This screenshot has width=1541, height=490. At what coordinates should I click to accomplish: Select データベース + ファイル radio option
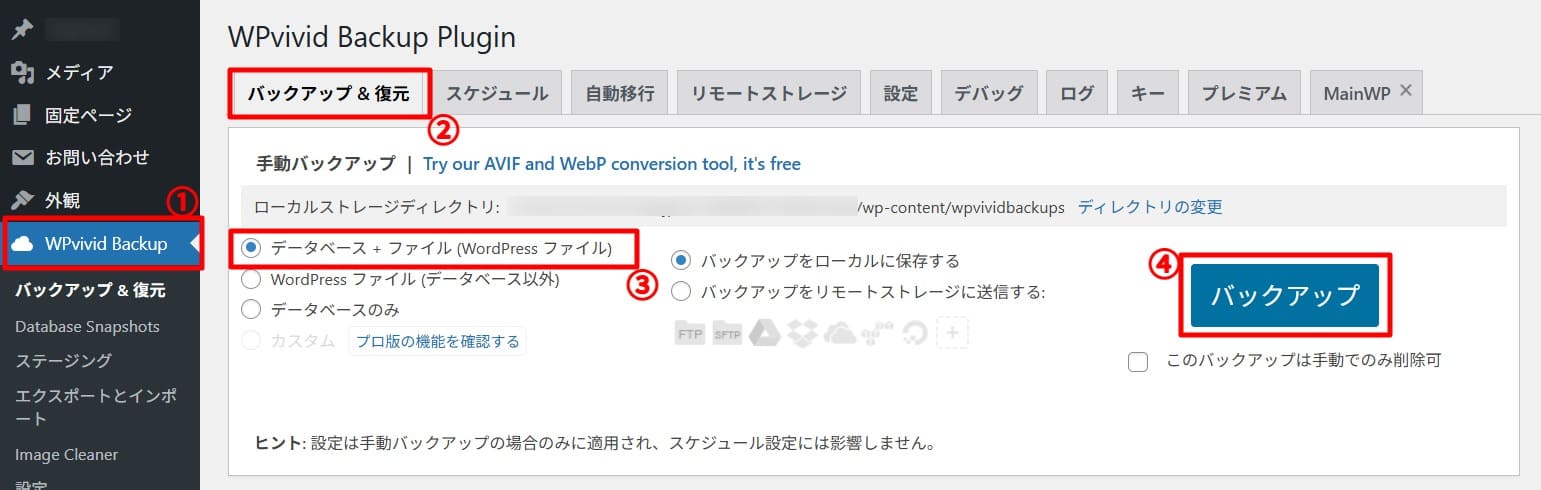point(251,247)
